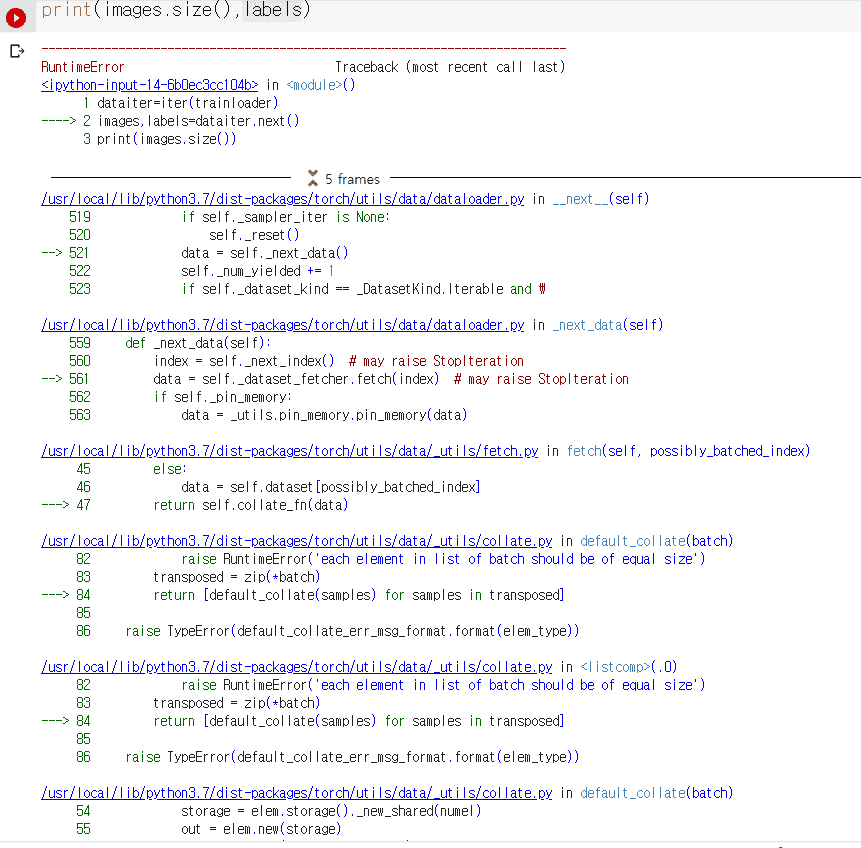The image size is (861, 848).
Task: Click the red RuntimeError heading
Action: coord(83,67)
